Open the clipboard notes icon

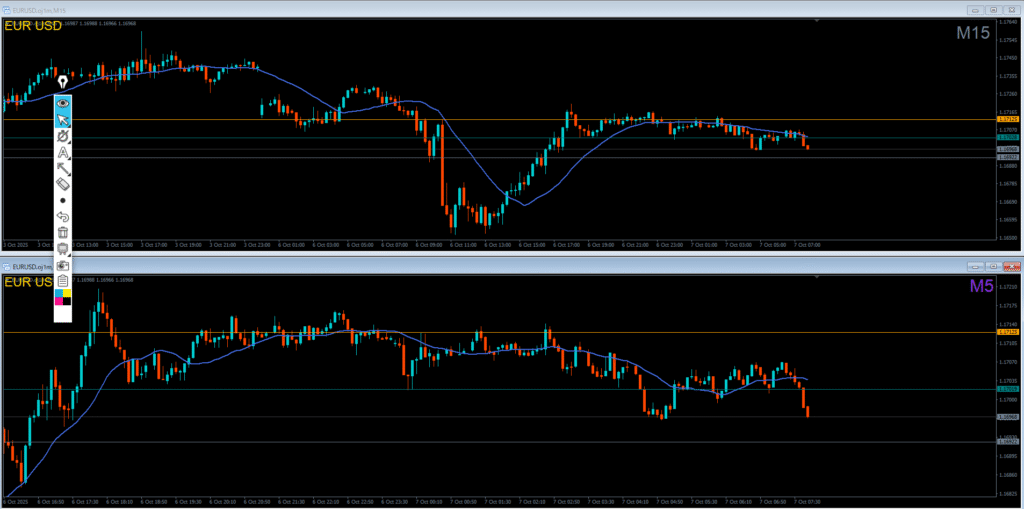click(x=63, y=282)
